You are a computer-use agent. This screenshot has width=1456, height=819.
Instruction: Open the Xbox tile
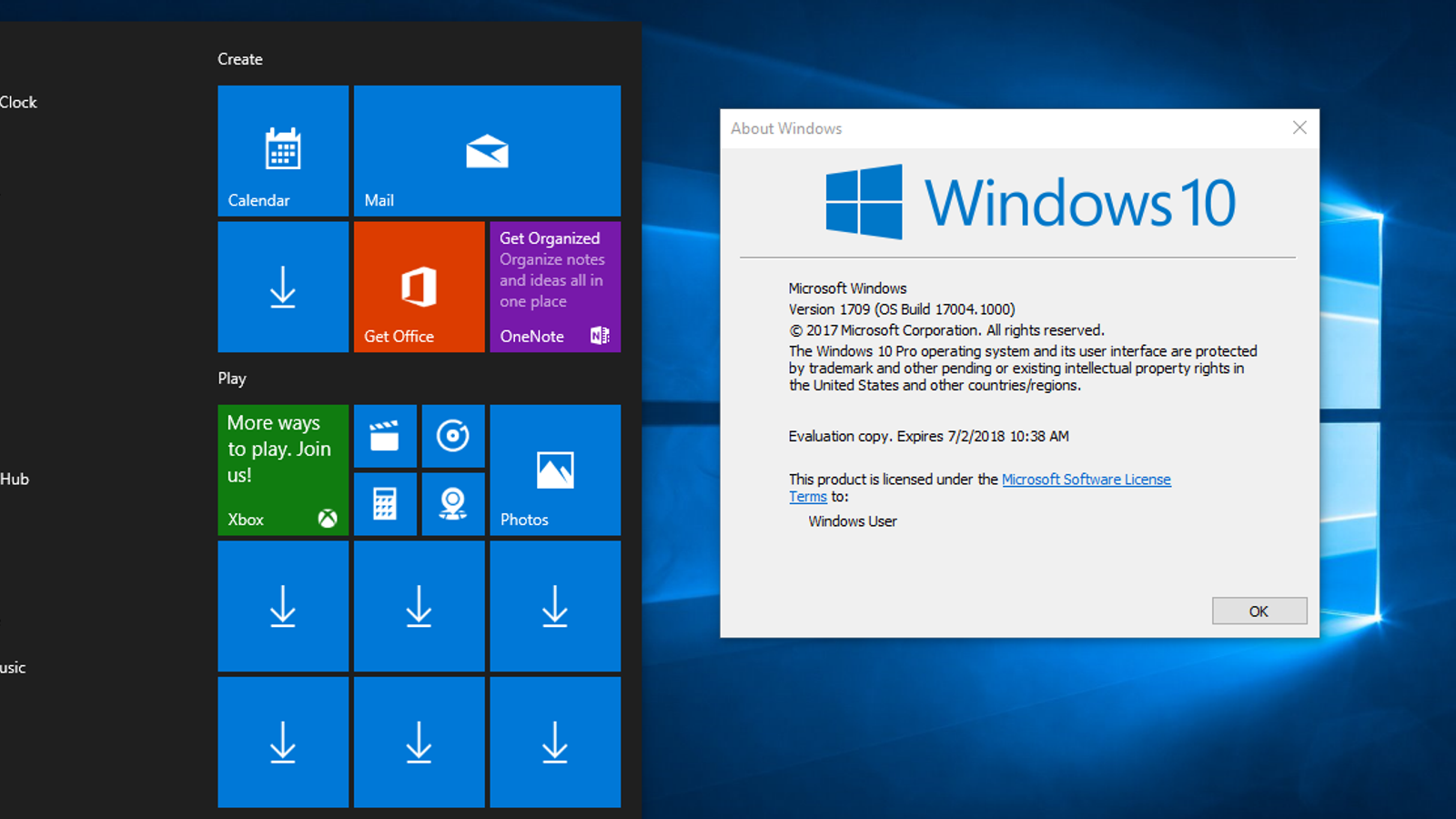(x=283, y=470)
